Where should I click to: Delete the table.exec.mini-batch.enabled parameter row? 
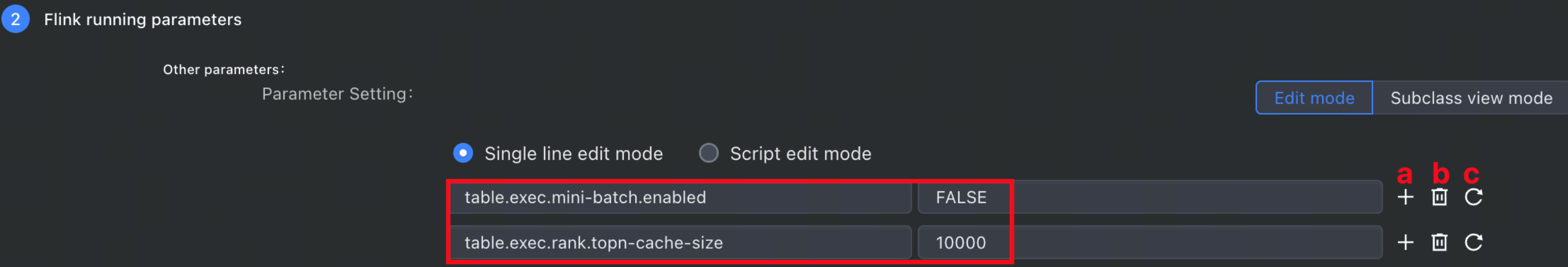pos(1439,197)
